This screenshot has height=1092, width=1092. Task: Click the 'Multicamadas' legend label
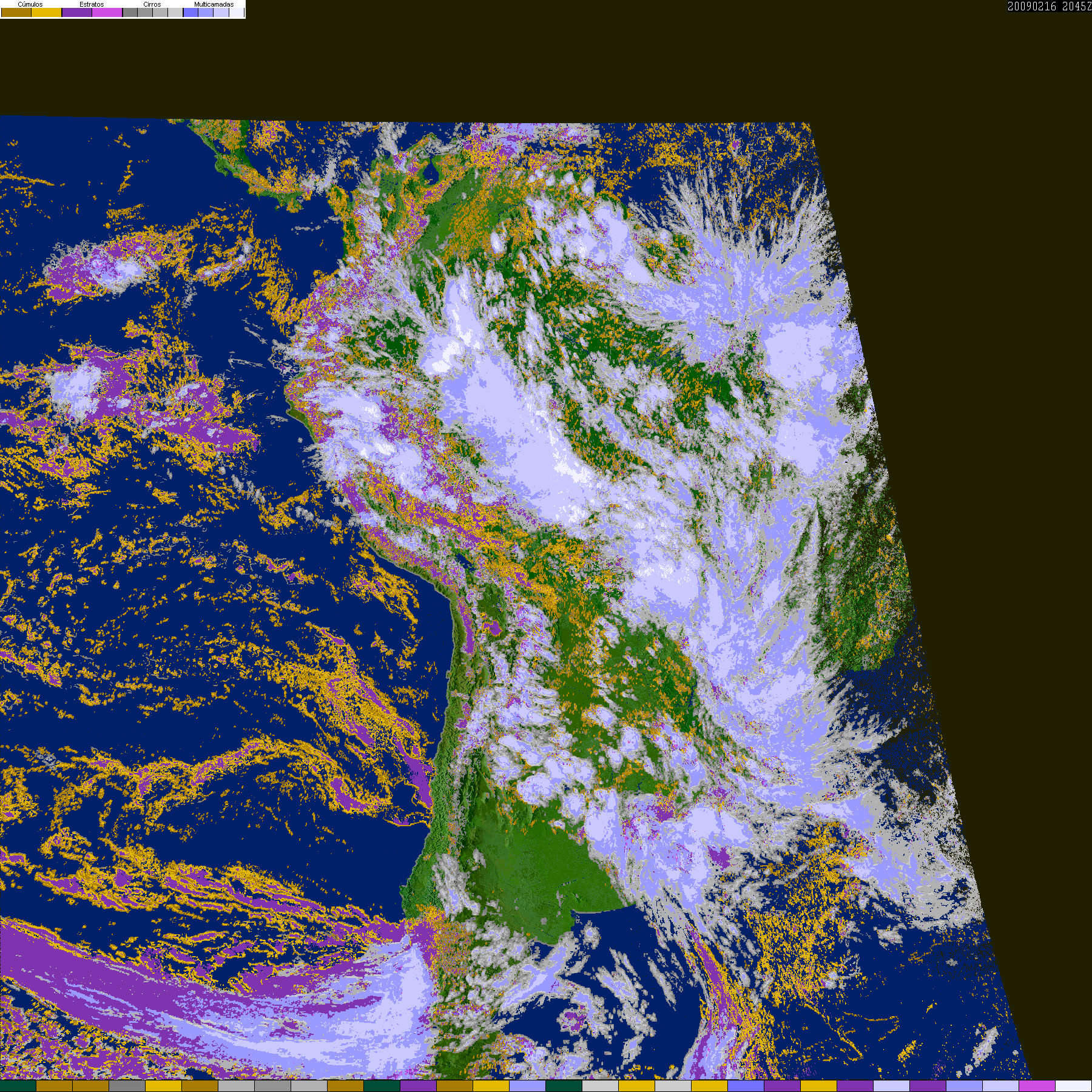coord(214,4)
